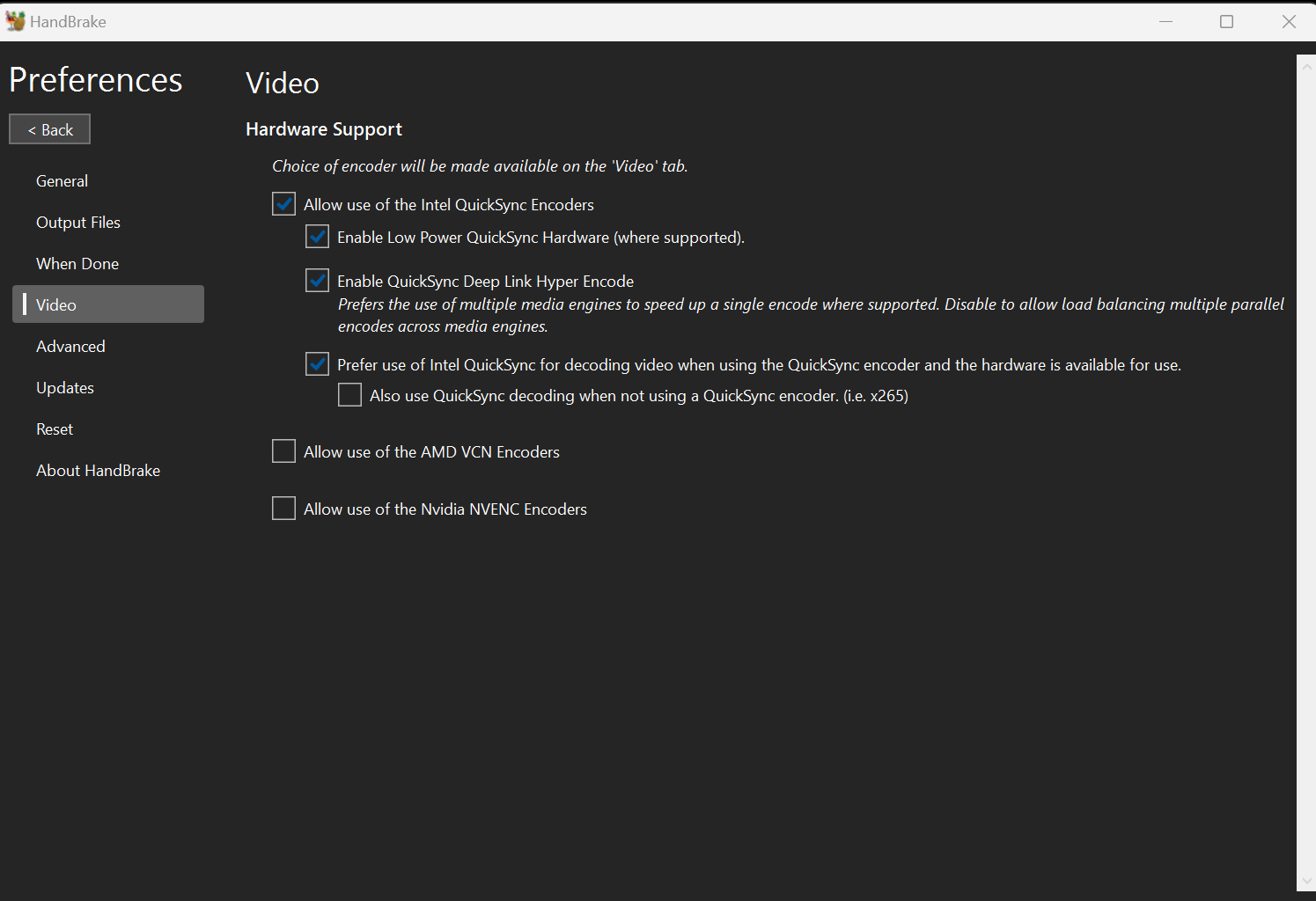Uncheck Allow use of Intel QuickSync Encoders
The width and height of the screenshot is (1316, 901).
point(283,204)
